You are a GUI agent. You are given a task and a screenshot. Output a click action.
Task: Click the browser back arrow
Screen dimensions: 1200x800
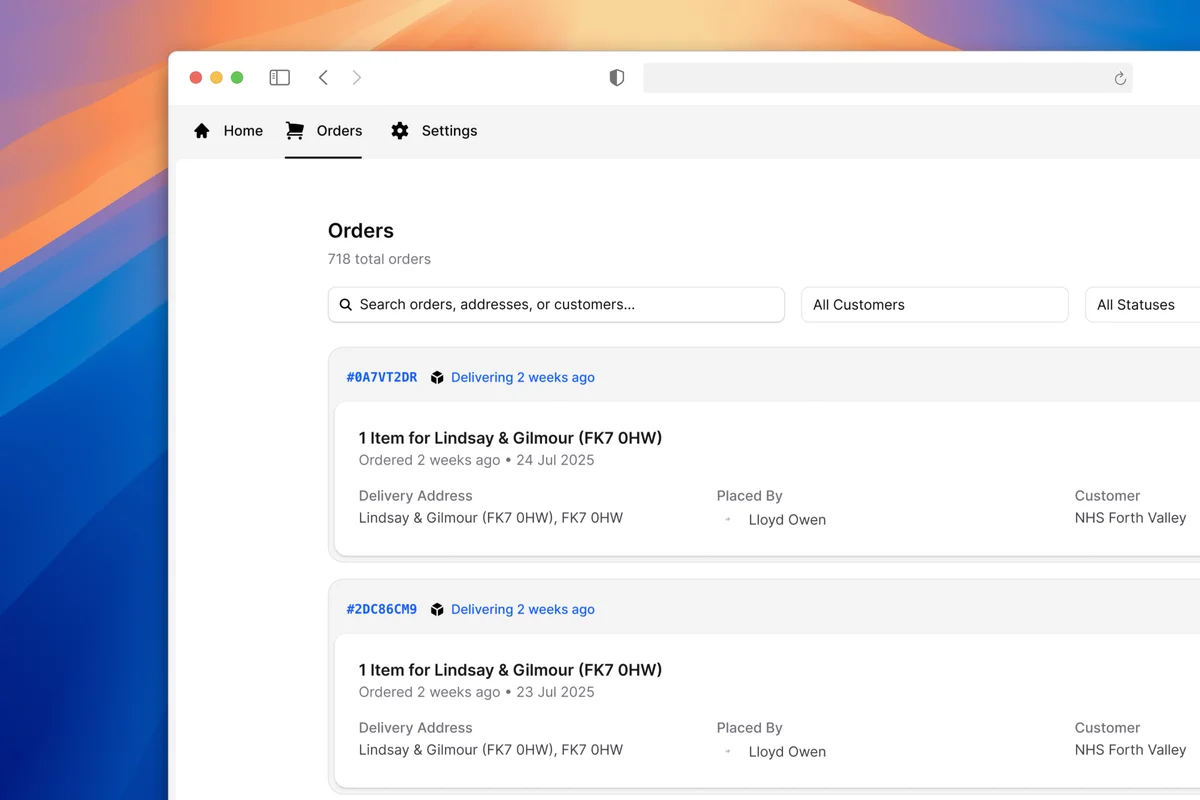coord(323,77)
